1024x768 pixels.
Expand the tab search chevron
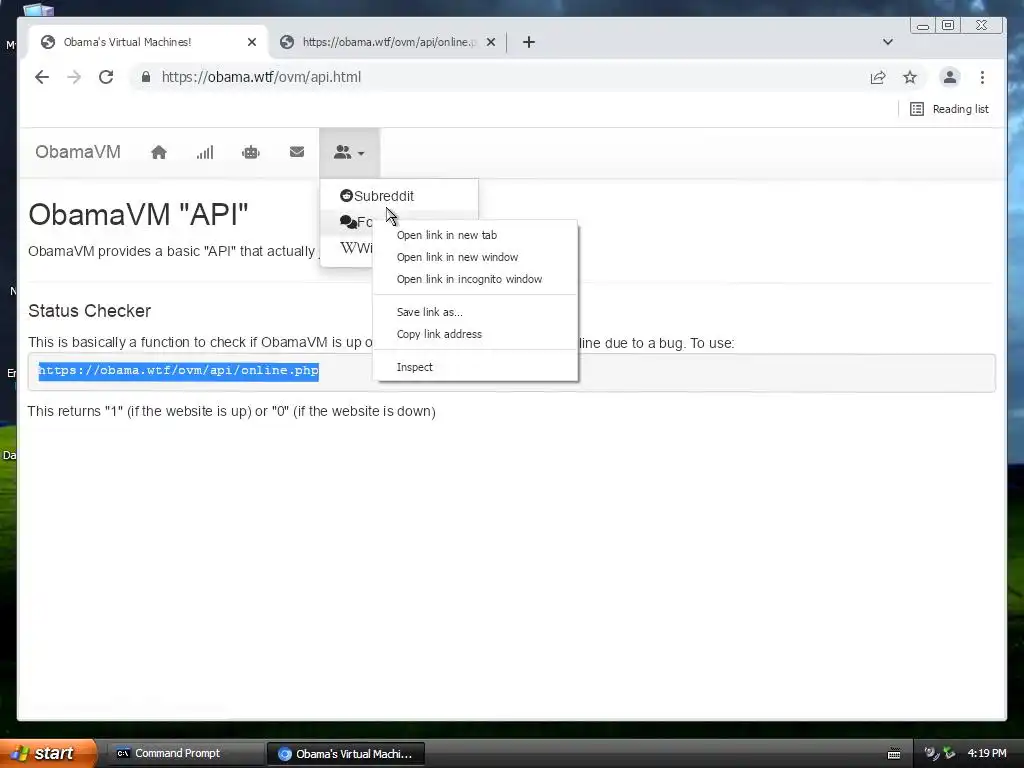(x=888, y=42)
